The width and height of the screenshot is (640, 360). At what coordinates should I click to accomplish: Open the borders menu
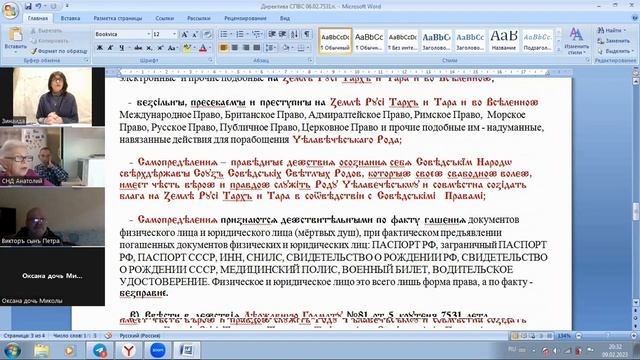click(302, 48)
